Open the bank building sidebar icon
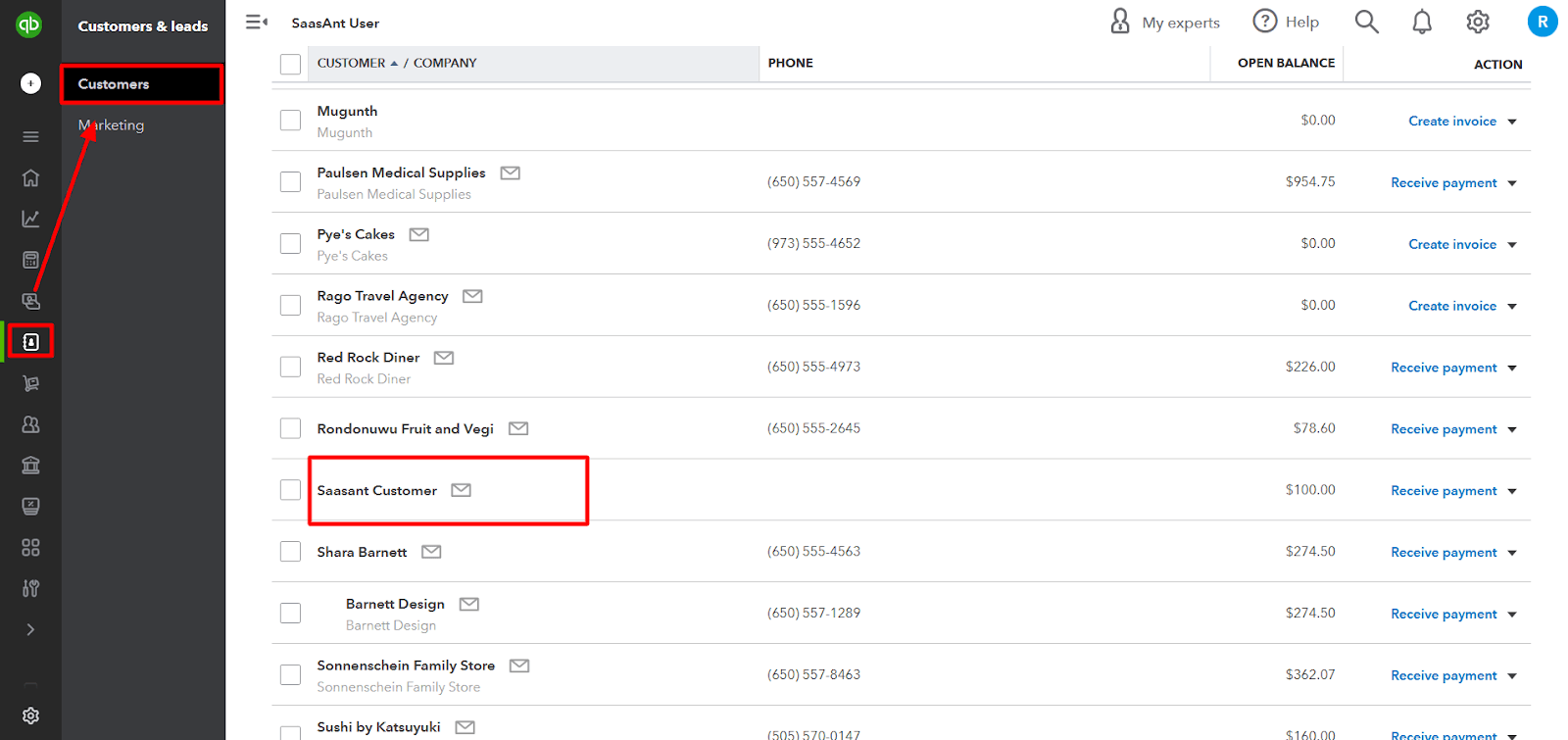The image size is (1568, 740). click(30, 466)
